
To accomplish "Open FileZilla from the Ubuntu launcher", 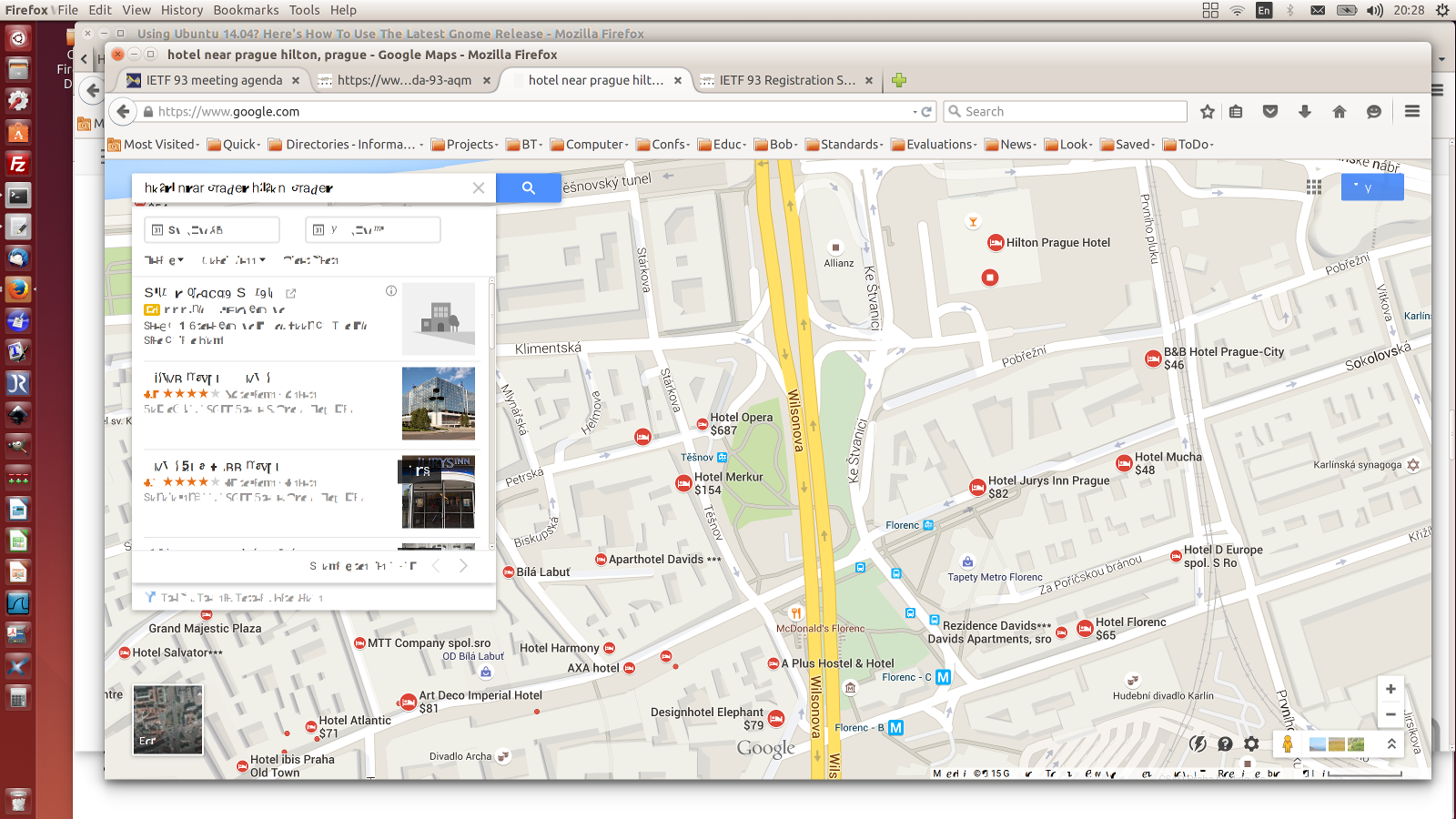I will pyautogui.click(x=17, y=165).
